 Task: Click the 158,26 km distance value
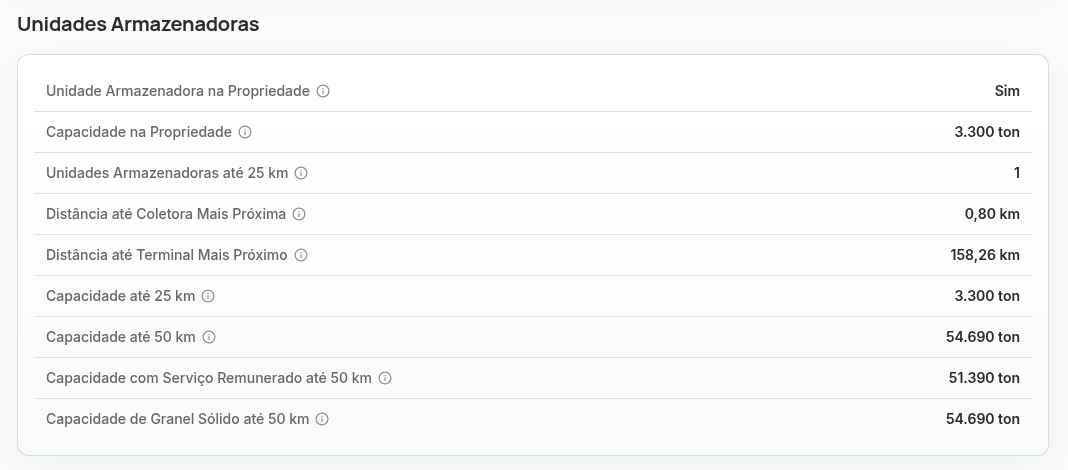point(985,255)
